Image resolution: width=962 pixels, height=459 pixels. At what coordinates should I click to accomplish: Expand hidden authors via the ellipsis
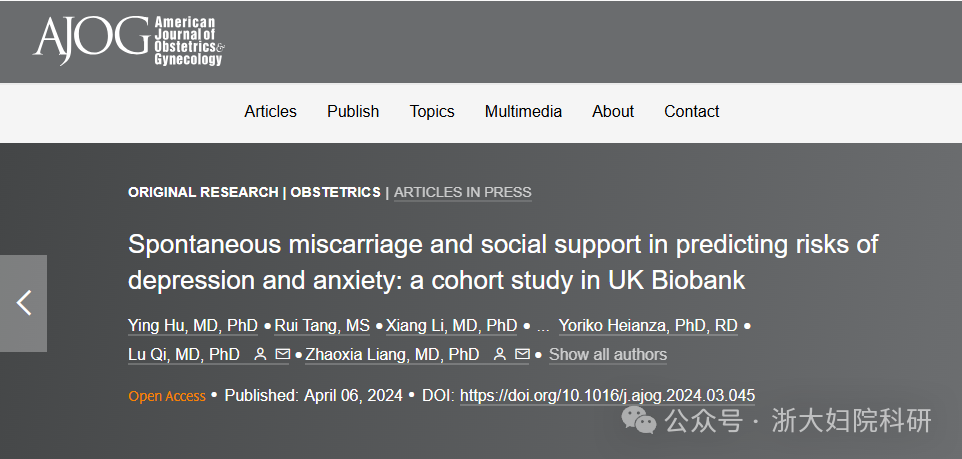(543, 326)
